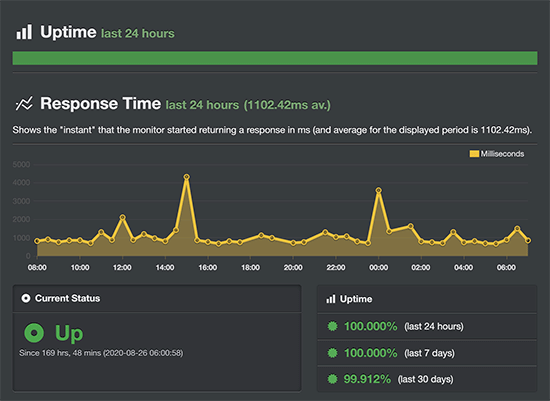Click green badge beside 99.912% uptime

[332, 379]
